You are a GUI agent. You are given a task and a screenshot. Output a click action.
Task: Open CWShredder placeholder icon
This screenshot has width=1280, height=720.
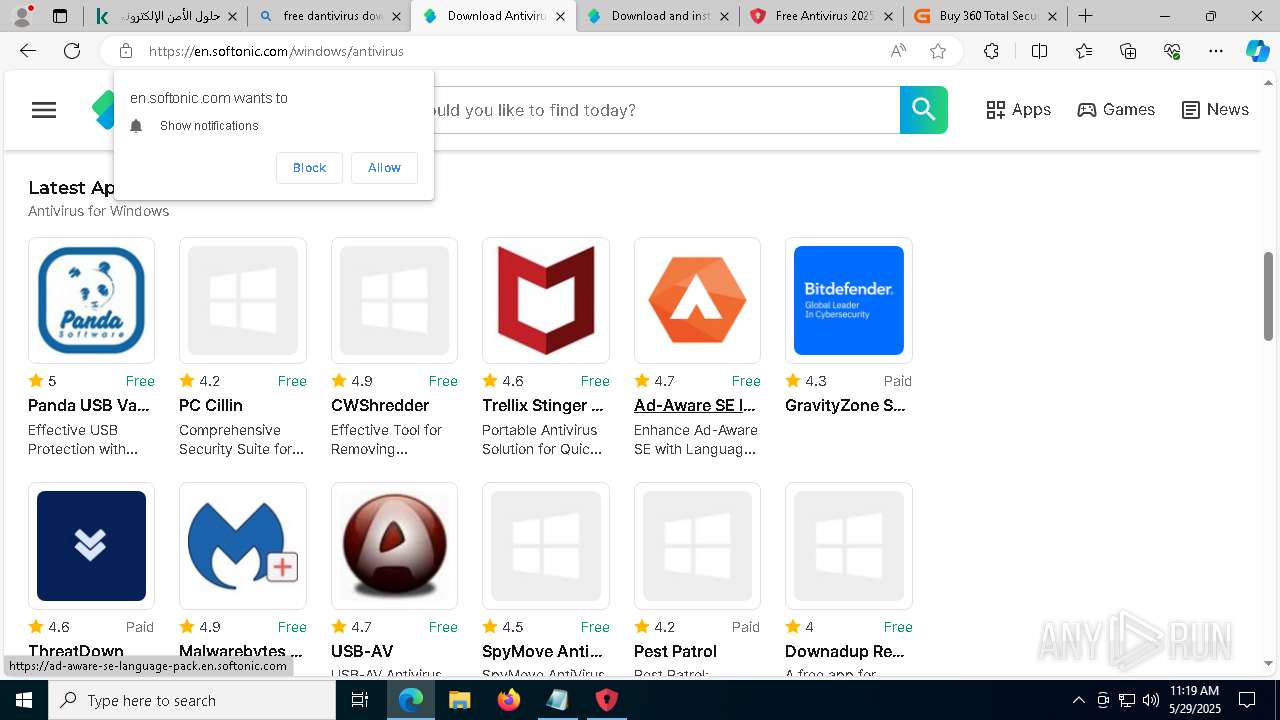point(394,300)
